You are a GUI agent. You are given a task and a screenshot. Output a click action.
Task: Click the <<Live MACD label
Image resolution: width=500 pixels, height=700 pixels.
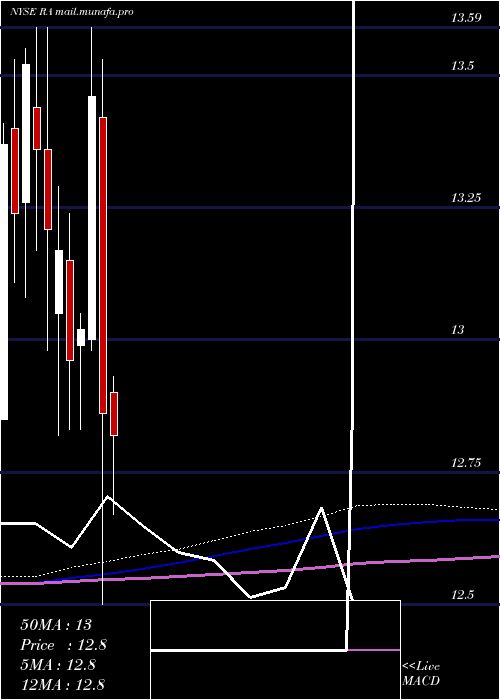[421, 674]
